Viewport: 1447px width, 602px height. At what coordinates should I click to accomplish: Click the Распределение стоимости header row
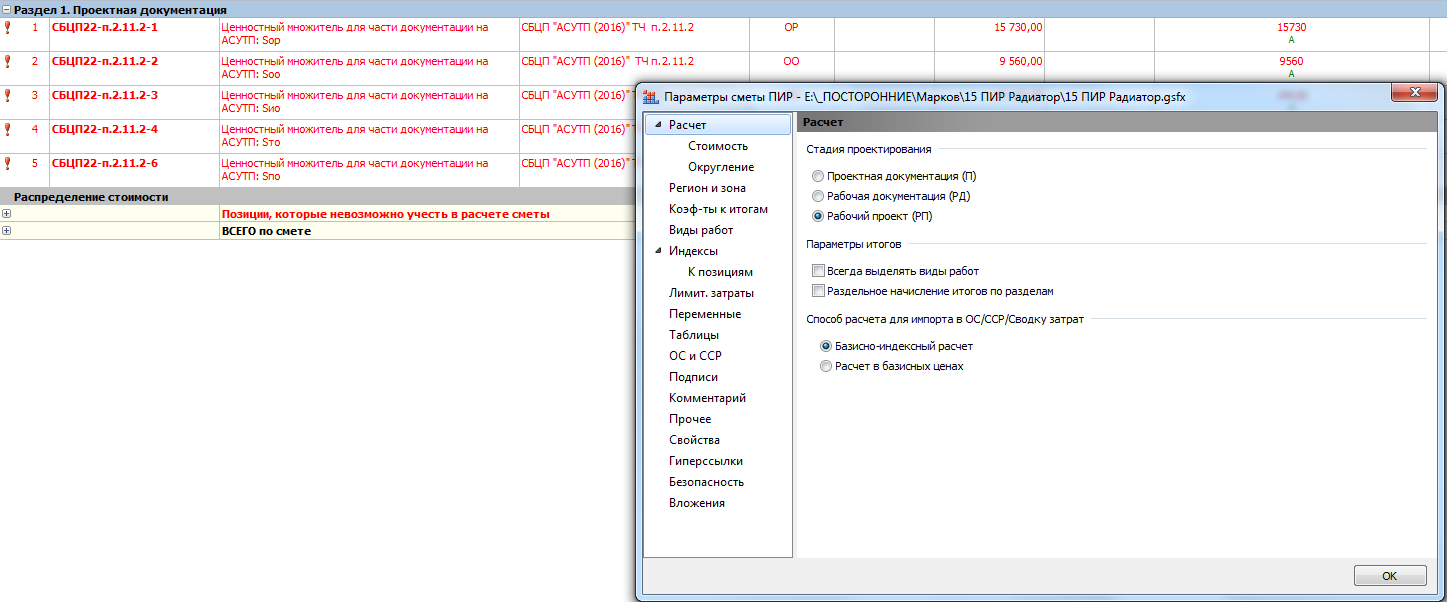tap(318, 197)
